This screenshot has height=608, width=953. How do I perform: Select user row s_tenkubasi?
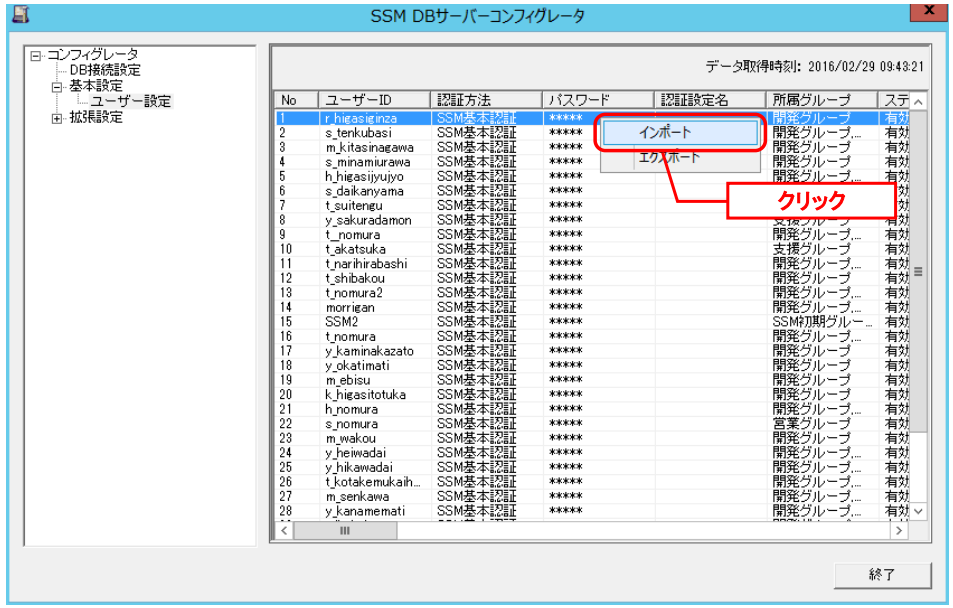pyautogui.click(x=593, y=133)
